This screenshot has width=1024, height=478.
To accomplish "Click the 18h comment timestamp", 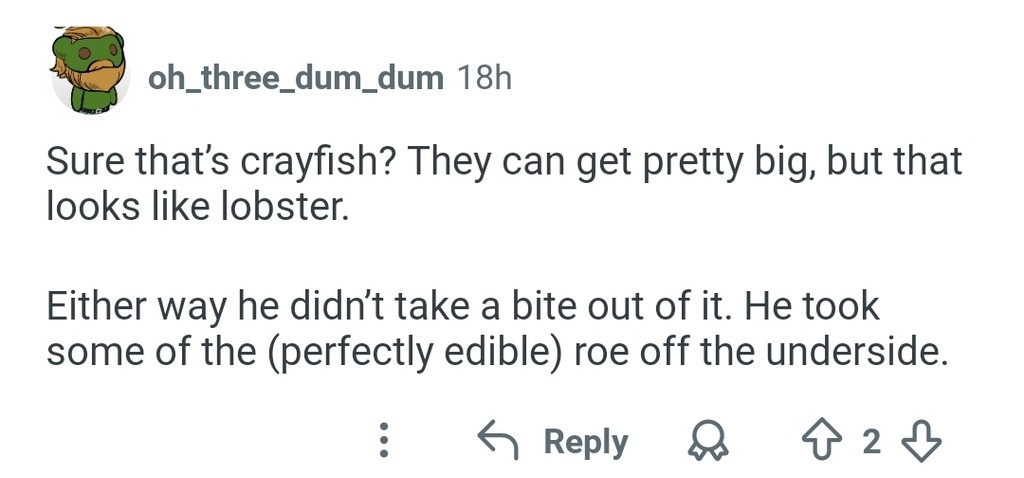I will pos(483,77).
